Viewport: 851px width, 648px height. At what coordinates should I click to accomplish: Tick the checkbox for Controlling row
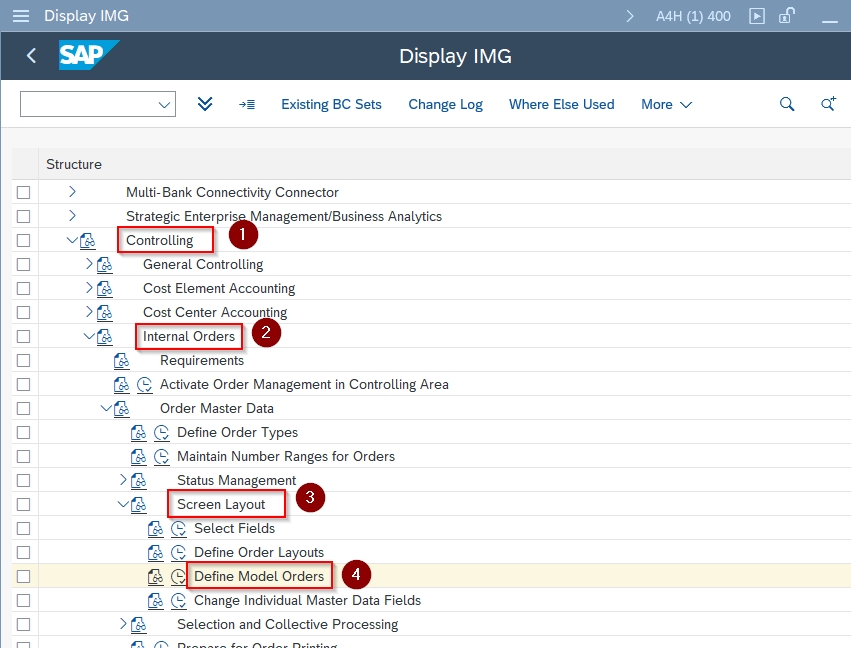click(x=23, y=240)
